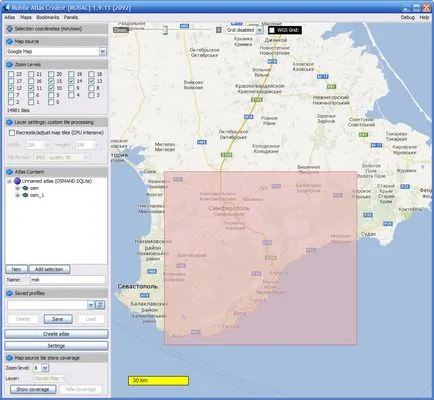Check zoom level 9

coord(71,88)
